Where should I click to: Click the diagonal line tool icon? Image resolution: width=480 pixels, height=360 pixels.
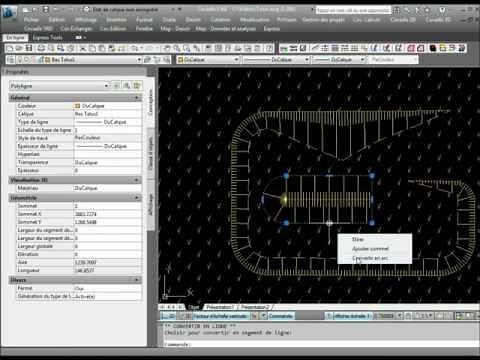pos(315,48)
